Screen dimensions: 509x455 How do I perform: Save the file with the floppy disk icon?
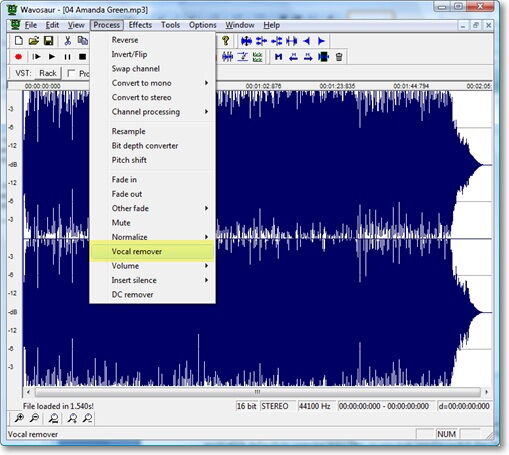(x=49, y=41)
